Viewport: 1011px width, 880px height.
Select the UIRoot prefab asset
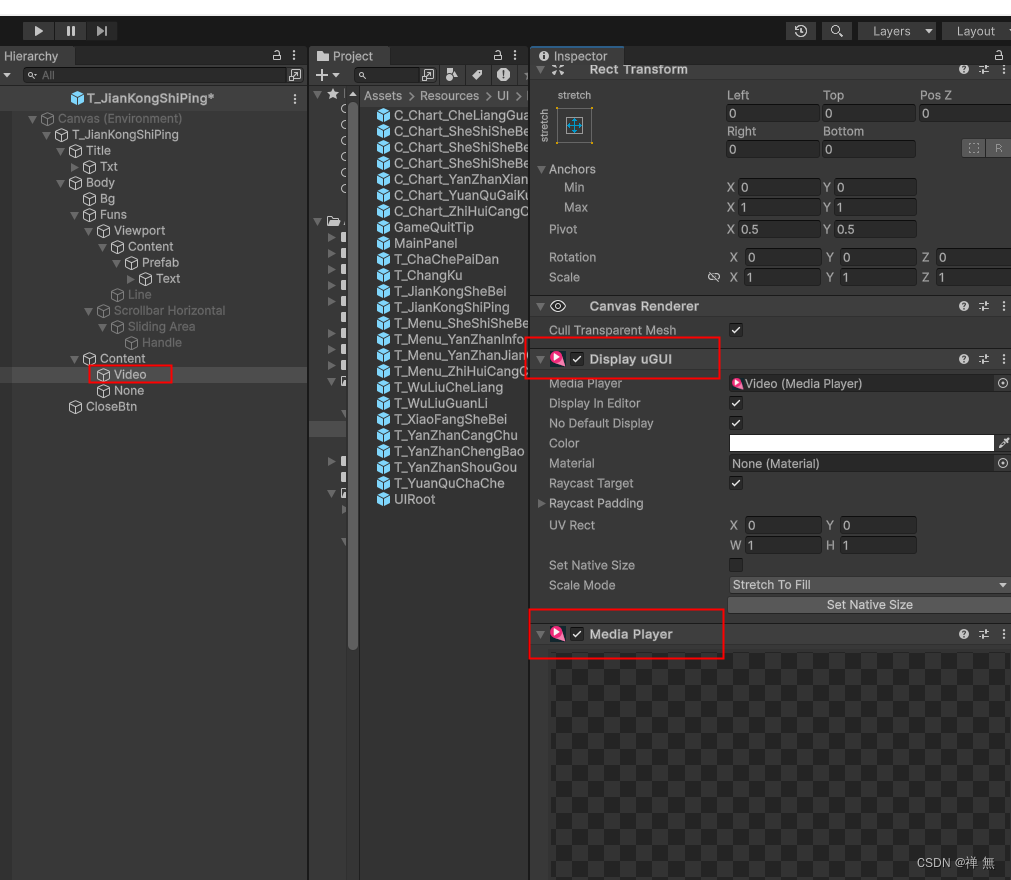414,500
